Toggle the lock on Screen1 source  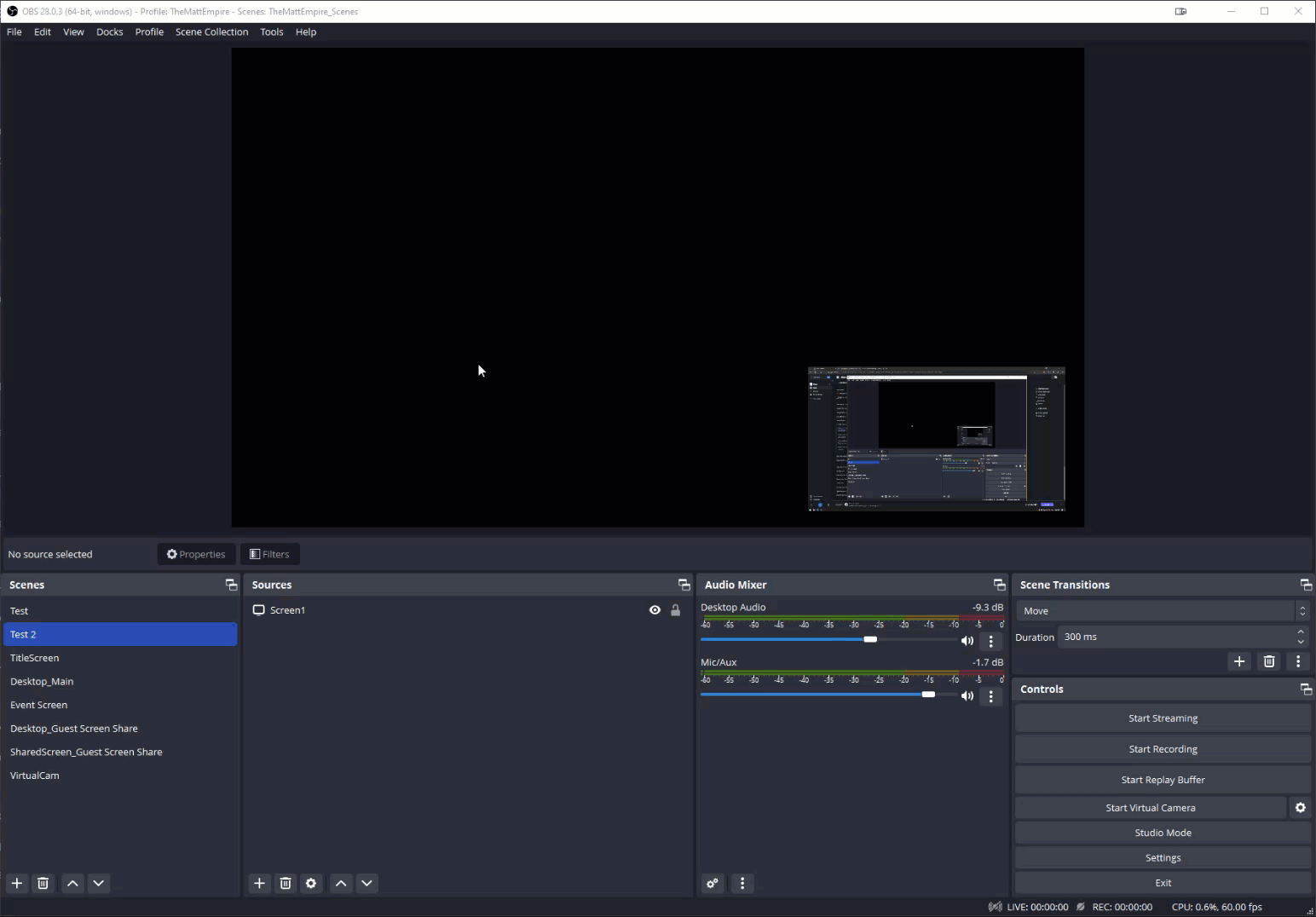click(676, 610)
